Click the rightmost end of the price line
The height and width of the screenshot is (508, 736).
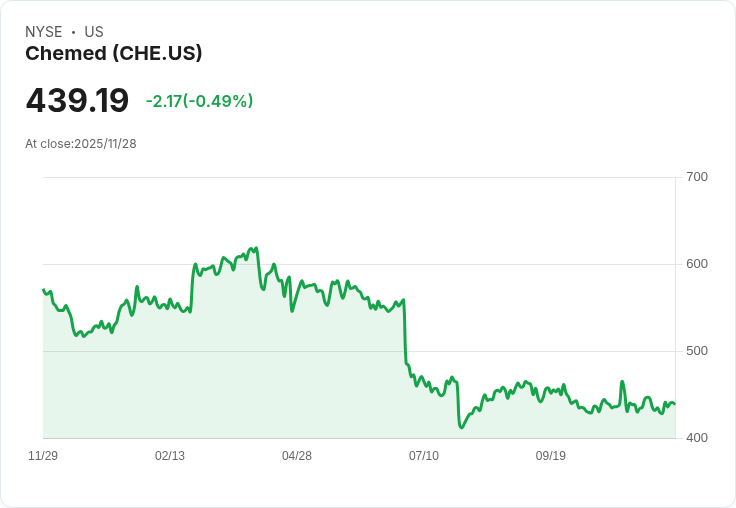click(x=674, y=404)
